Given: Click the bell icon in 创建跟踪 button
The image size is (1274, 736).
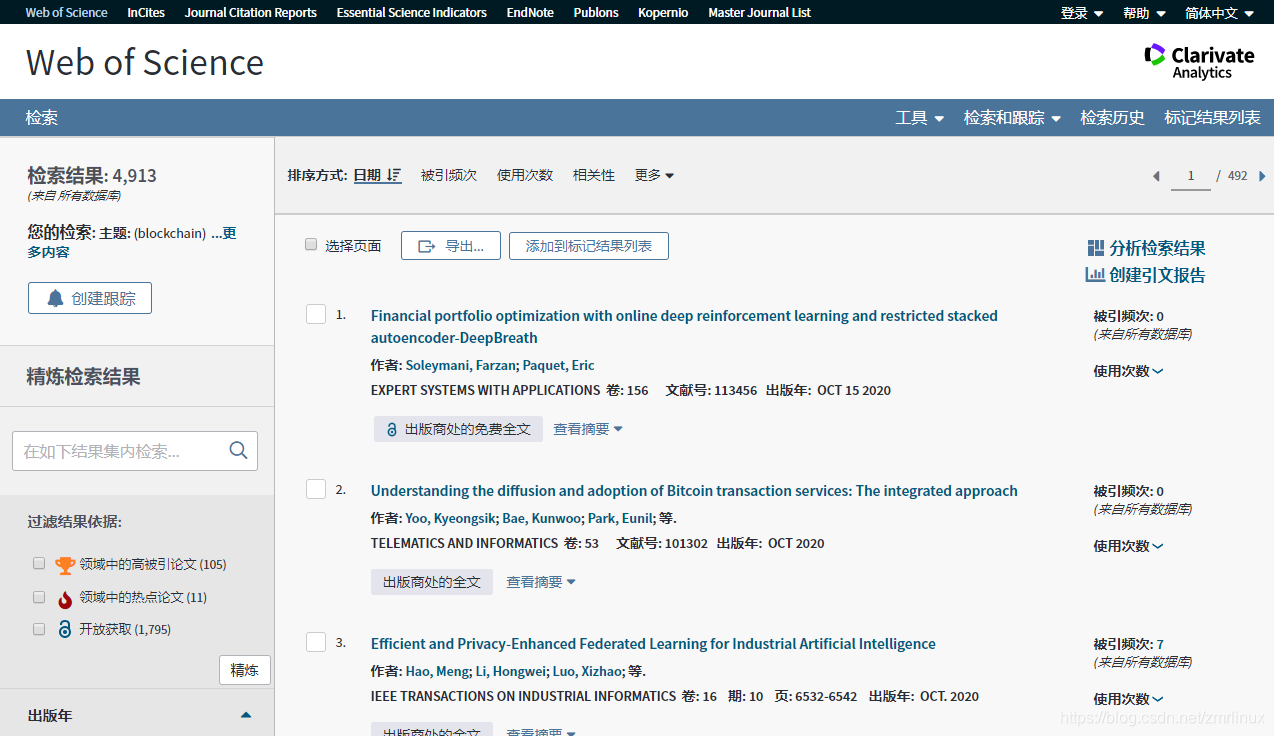Looking at the screenshot, I should 55,298.
